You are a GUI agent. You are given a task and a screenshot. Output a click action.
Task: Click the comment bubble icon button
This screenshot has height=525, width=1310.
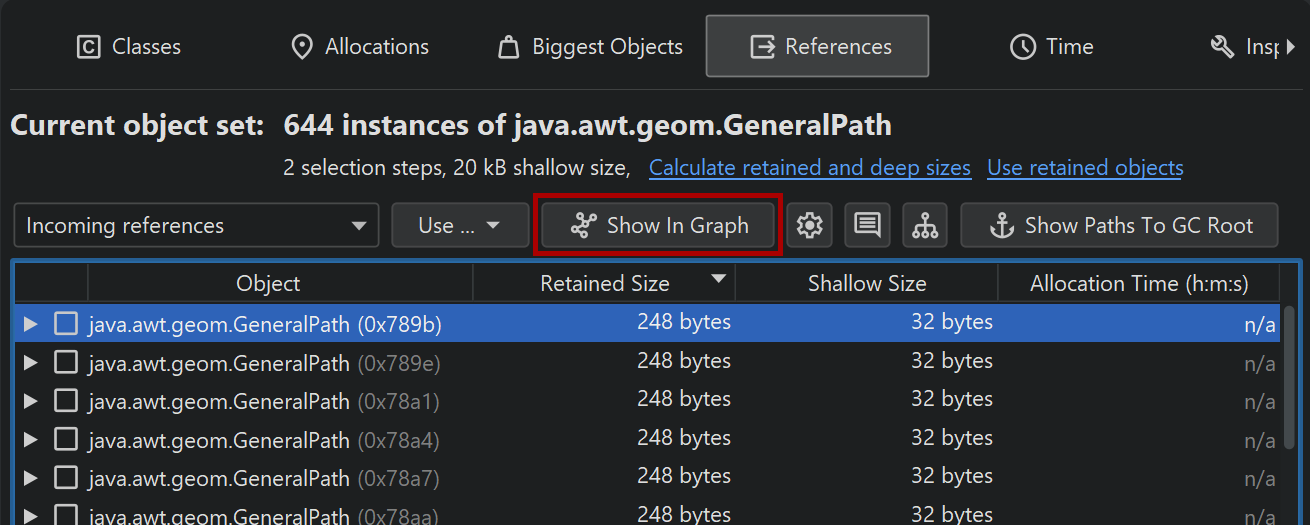[x=867, y=226]
